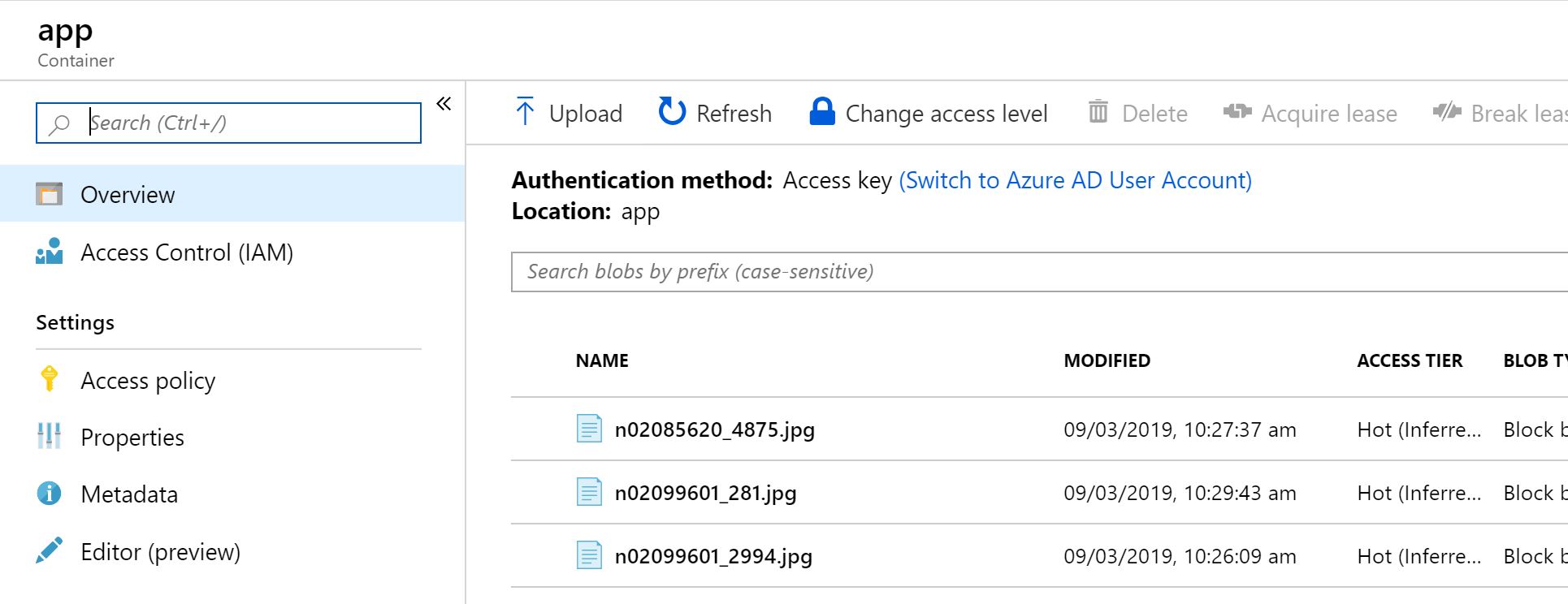Click file icon of n02099601_281.jpg
Viewport: 1568px width, 604px height.
tap(589, 492)
